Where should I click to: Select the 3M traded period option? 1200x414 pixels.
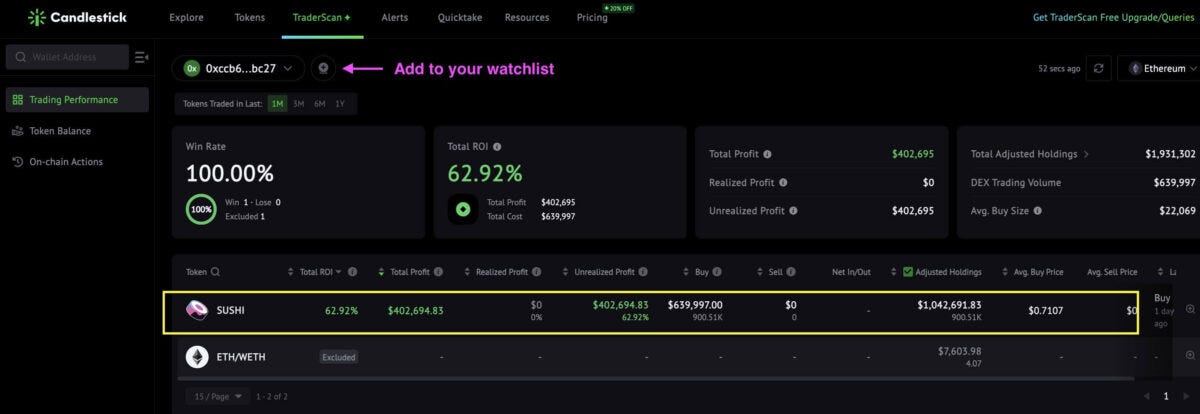click(x=298, y=104)
